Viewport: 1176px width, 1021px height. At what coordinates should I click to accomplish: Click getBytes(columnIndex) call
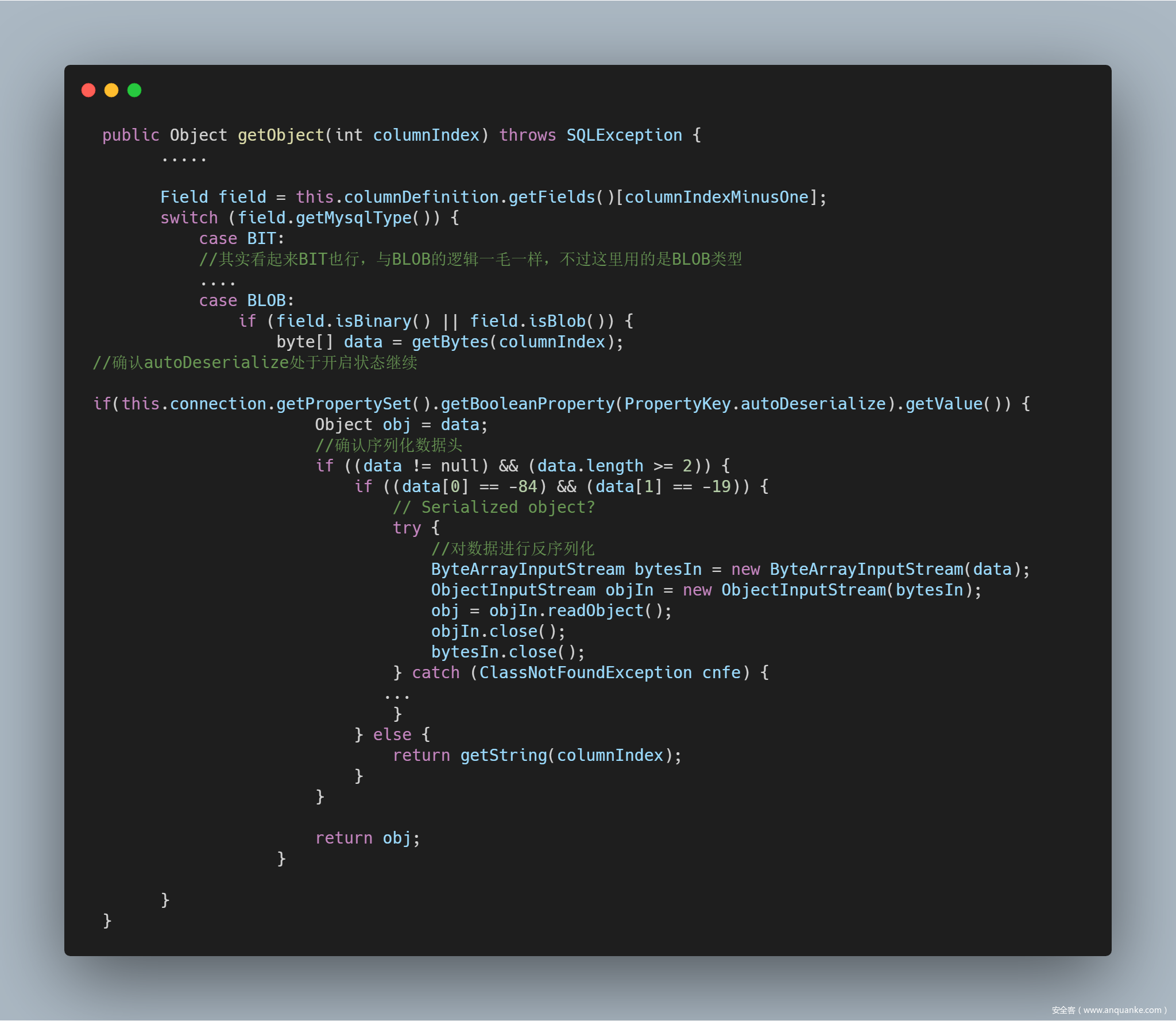(x=517, y=342)
